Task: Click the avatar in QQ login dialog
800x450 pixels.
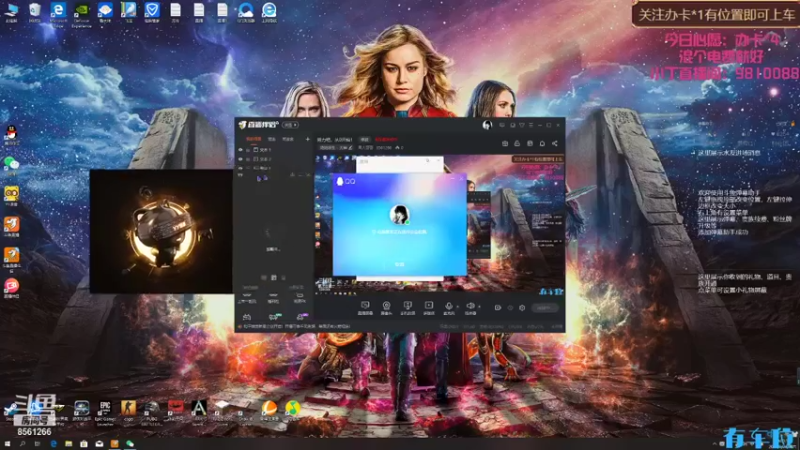Action: tap(399, 215)
